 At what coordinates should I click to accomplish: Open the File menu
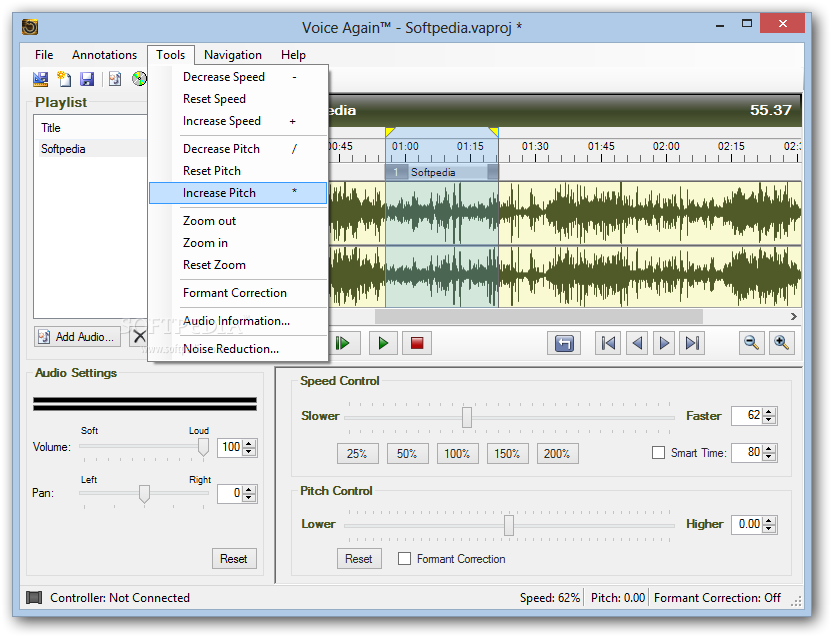[x=44, y=55]
